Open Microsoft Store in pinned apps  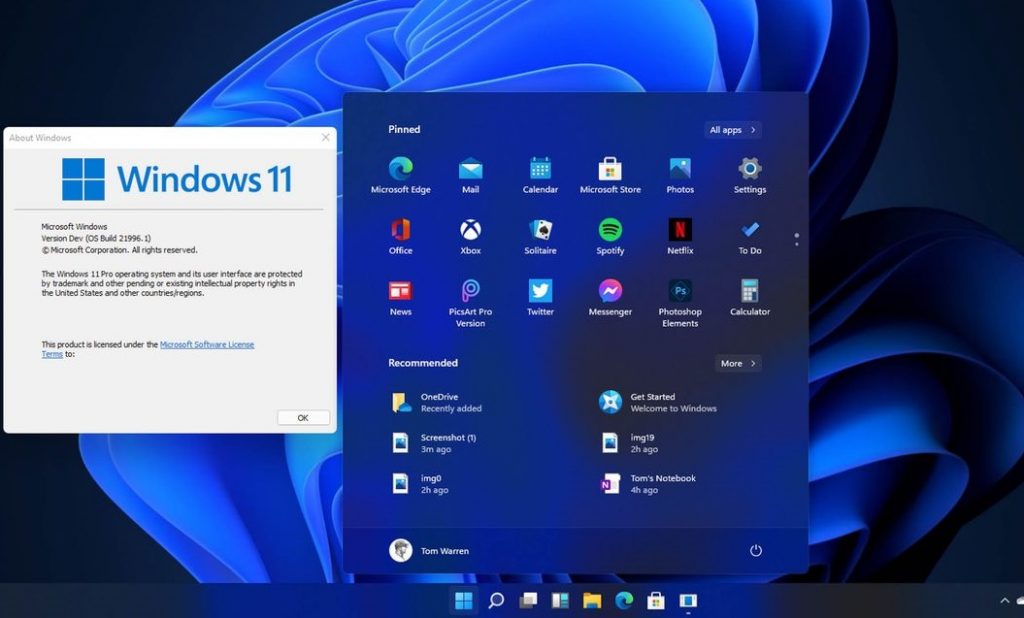tap(610, 175)
